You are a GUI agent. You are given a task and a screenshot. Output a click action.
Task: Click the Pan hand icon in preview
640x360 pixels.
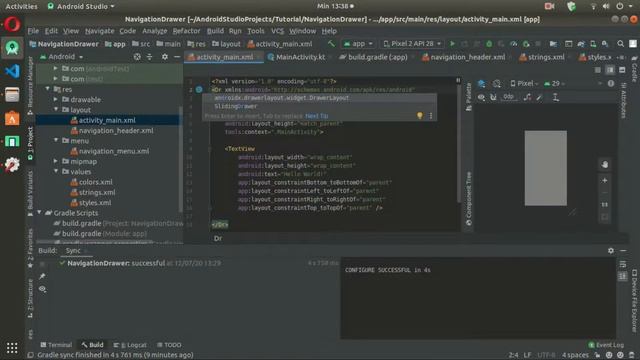(x=604, y=164)
